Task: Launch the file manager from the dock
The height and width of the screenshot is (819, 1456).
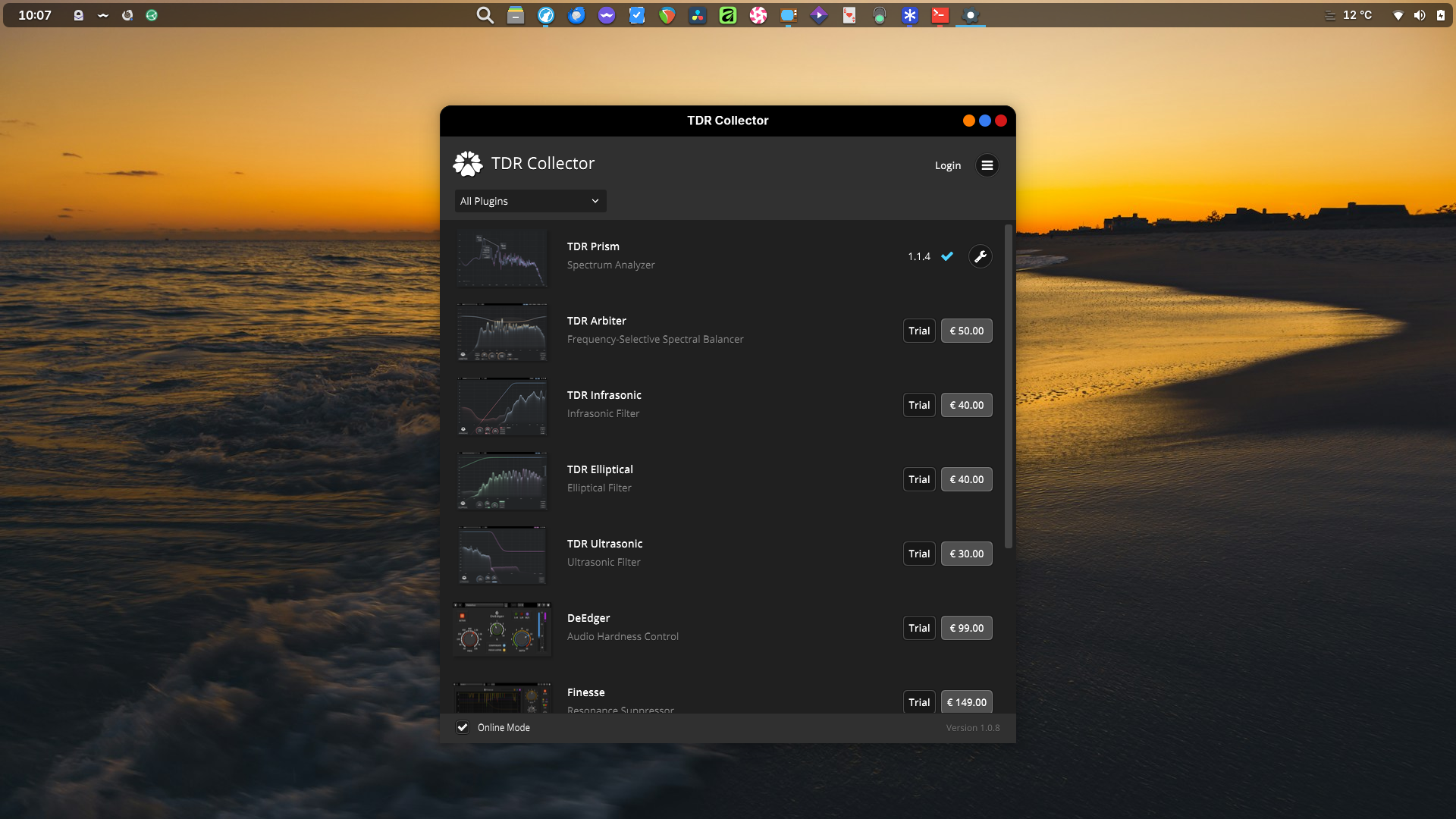Action: [516, 15]
